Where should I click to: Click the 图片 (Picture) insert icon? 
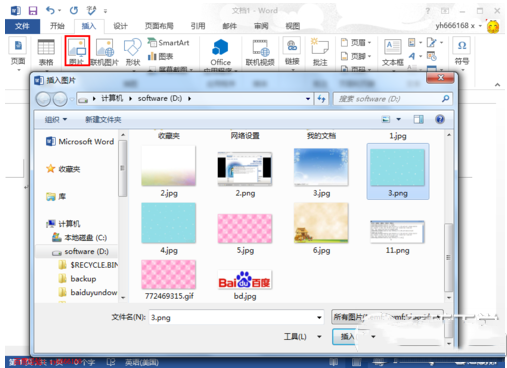[x=77, y=51]
